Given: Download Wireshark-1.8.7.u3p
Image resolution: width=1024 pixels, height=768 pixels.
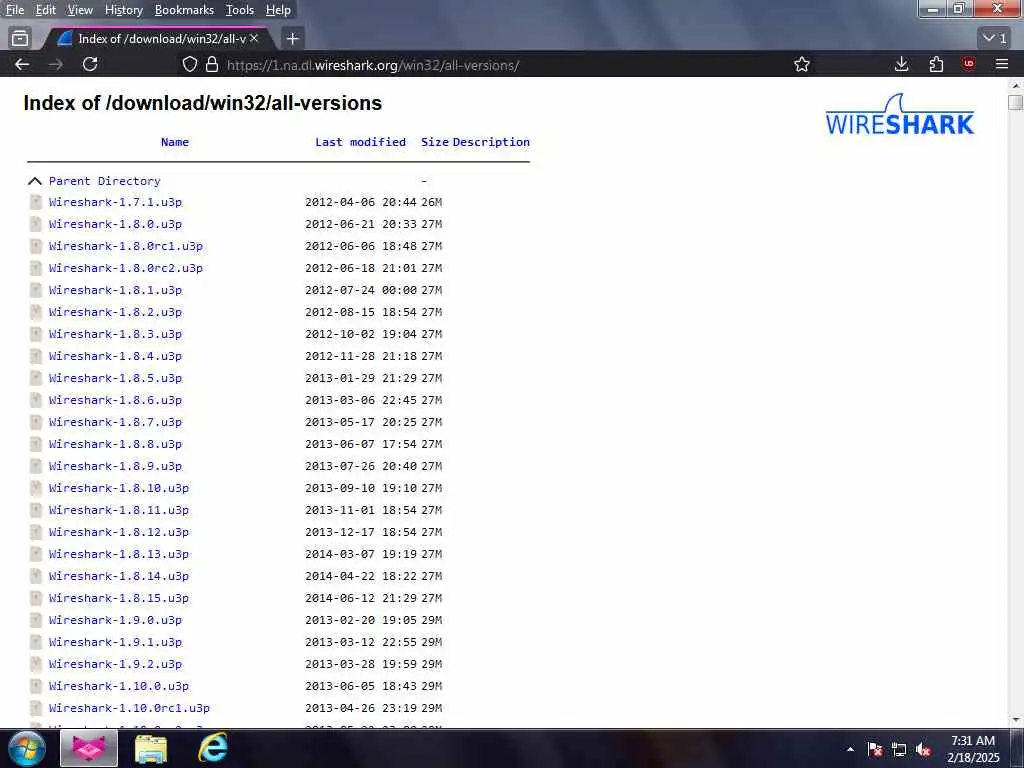Looking at the screenshot, I should click(x=116, y=422).
